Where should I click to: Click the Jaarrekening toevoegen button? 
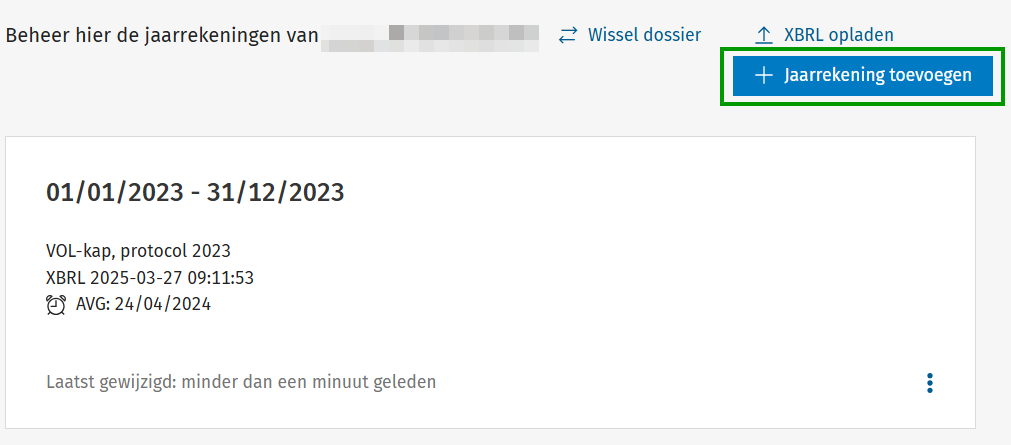click(x=863, y=75)
